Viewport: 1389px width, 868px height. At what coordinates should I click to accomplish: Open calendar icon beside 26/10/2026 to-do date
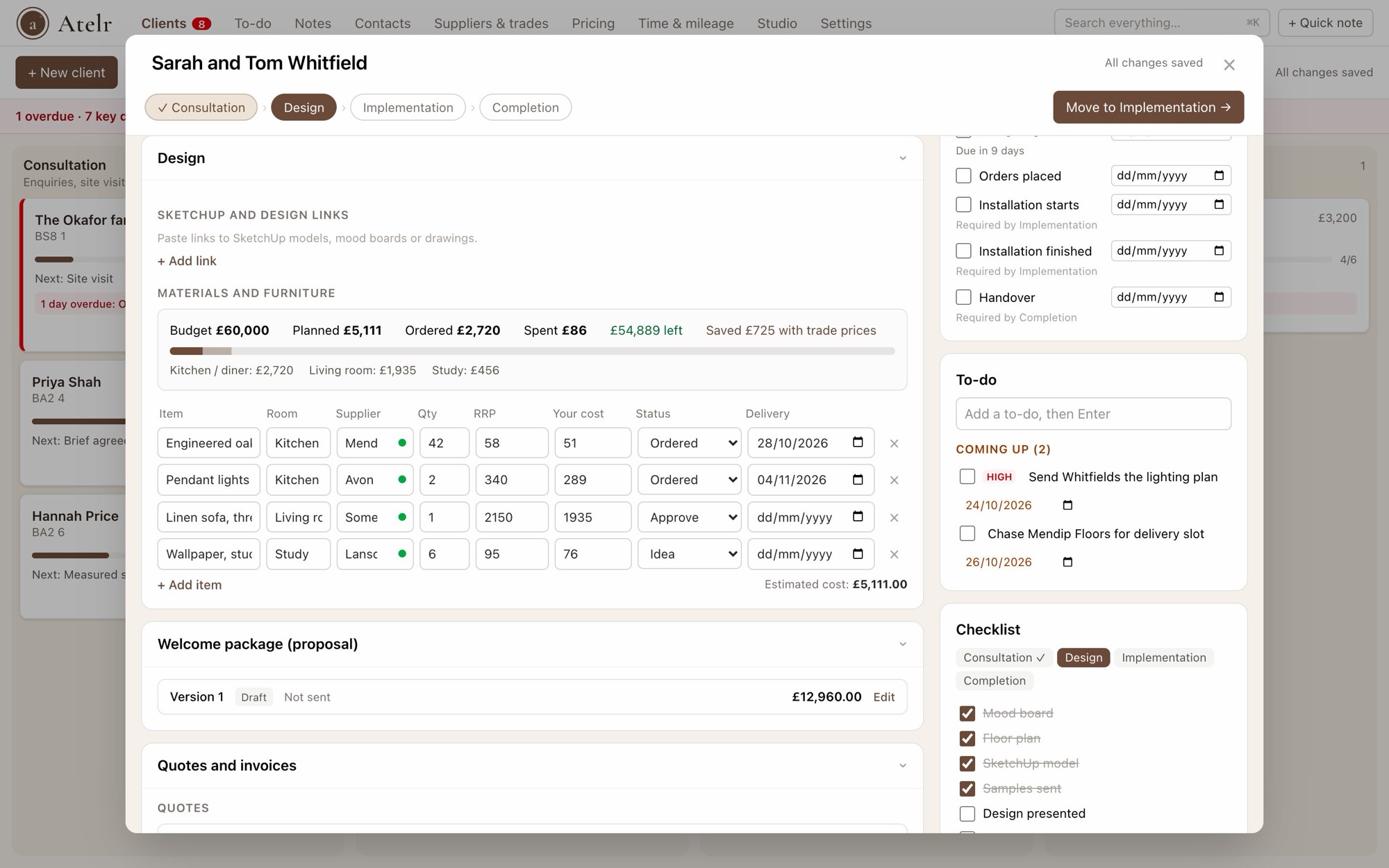click(1067, 562)
